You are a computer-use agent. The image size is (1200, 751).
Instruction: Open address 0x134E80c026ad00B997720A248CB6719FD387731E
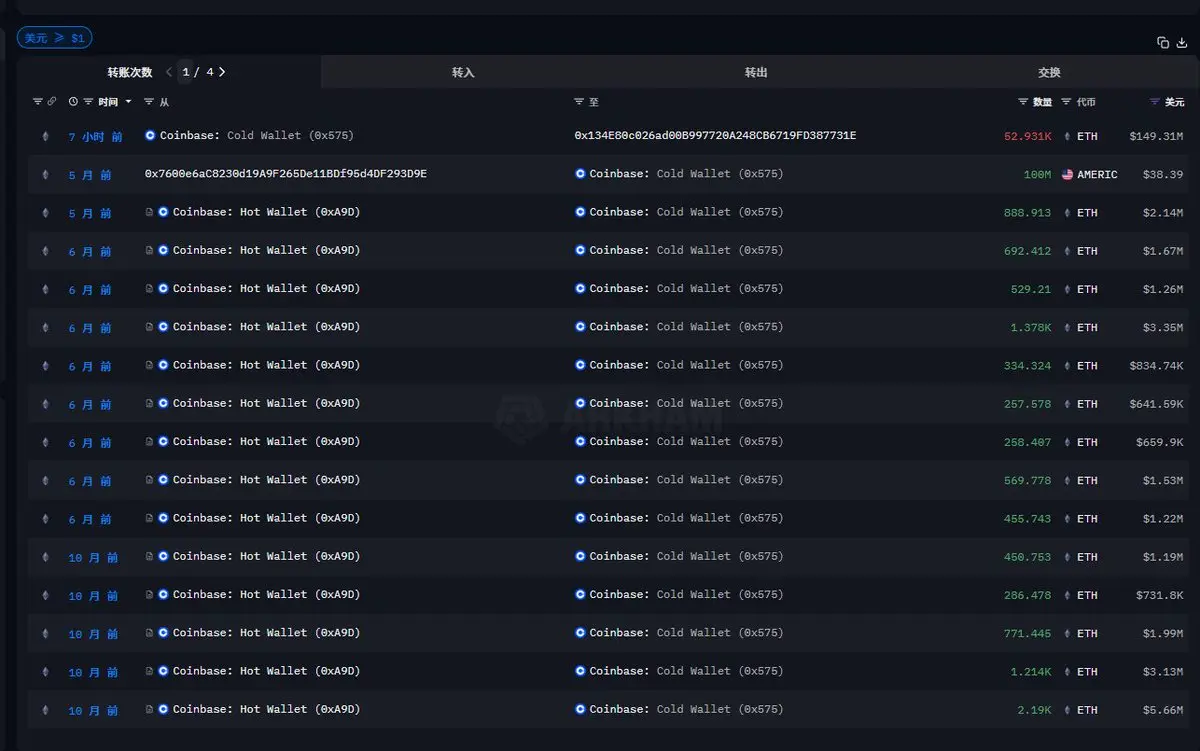(x=715, y=135)
